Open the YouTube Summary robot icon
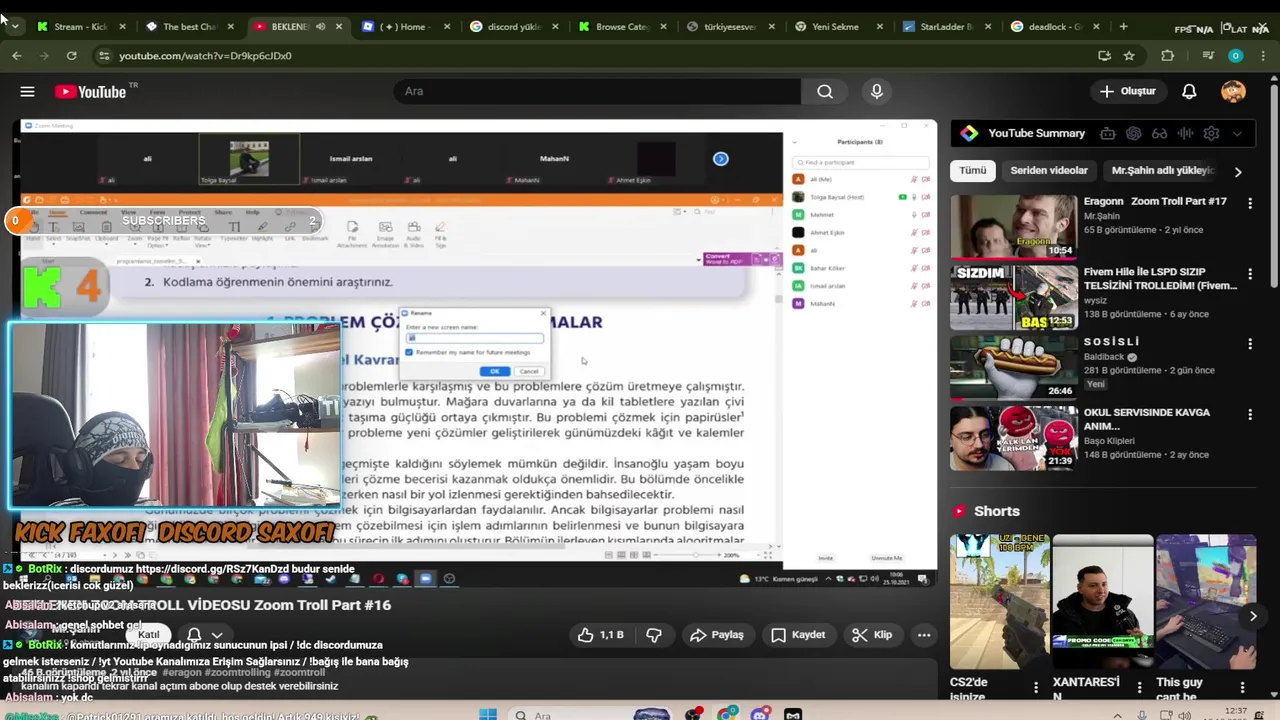1280x720 pixels. click(1108, 133)
